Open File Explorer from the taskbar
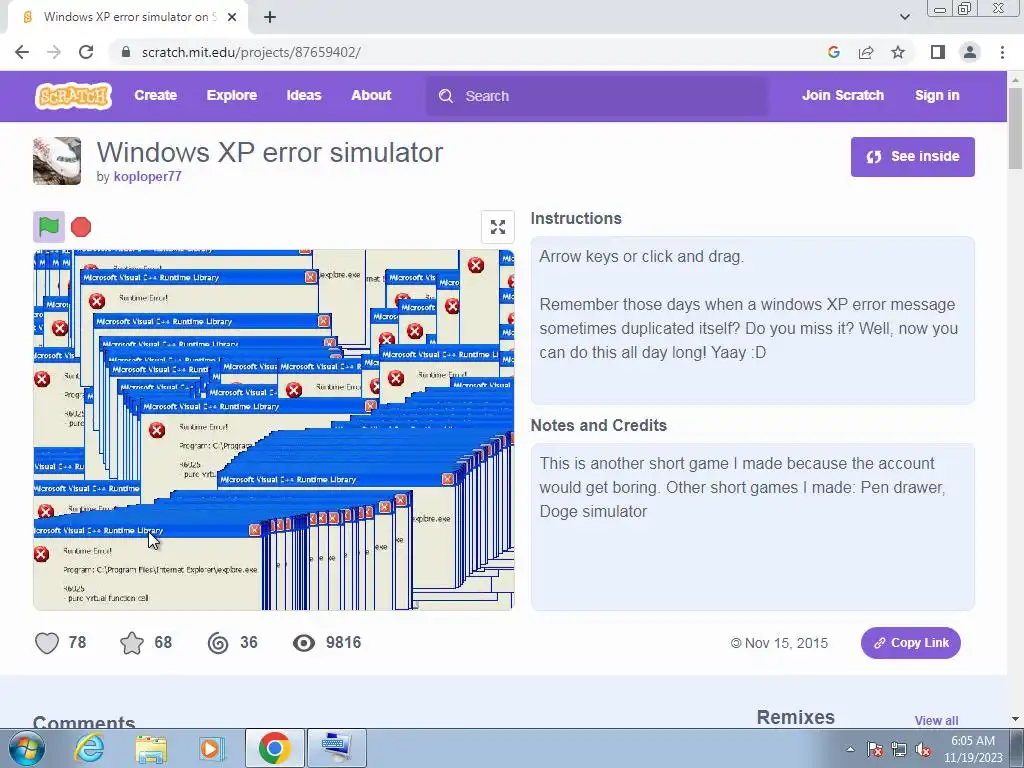The height and width of the screenshot is (768, 1024). pyautogui.click(x=150, y=748)
